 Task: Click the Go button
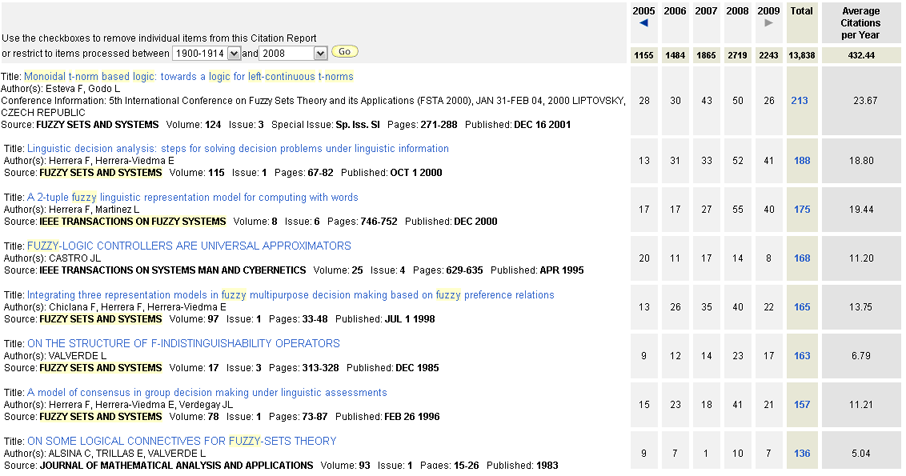[344, 51]
